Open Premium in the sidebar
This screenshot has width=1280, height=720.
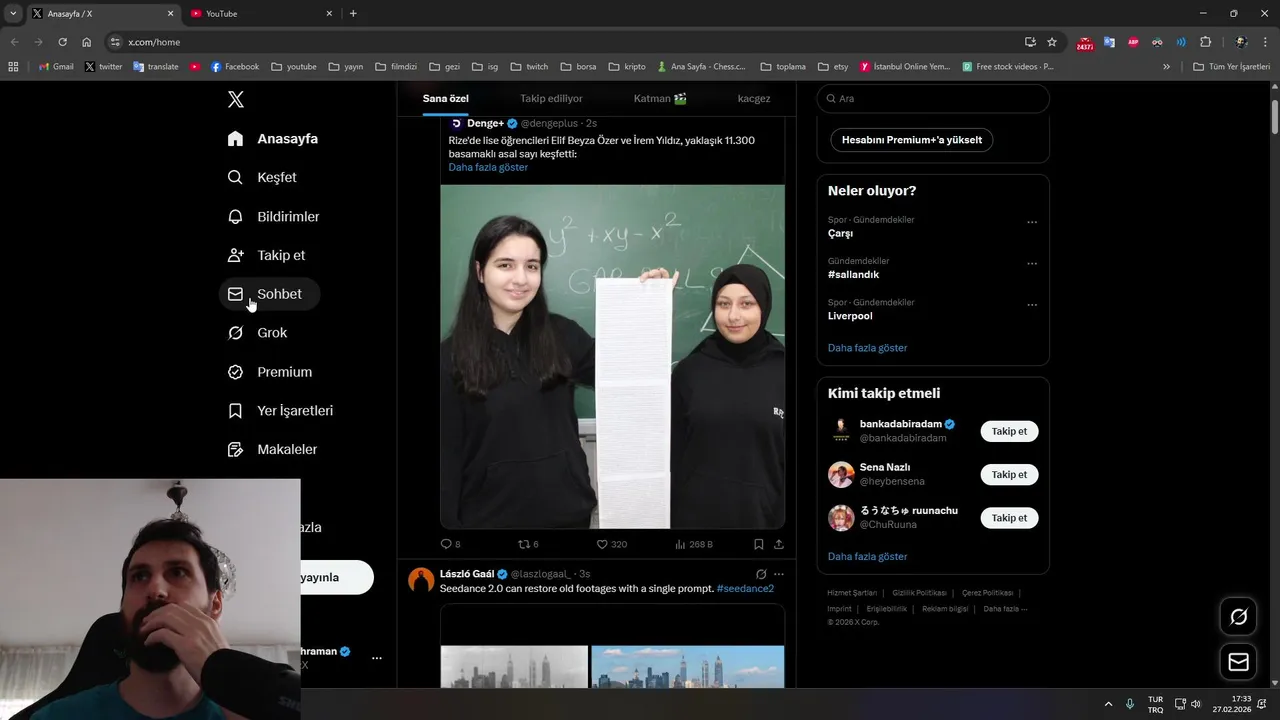[270, 372]
